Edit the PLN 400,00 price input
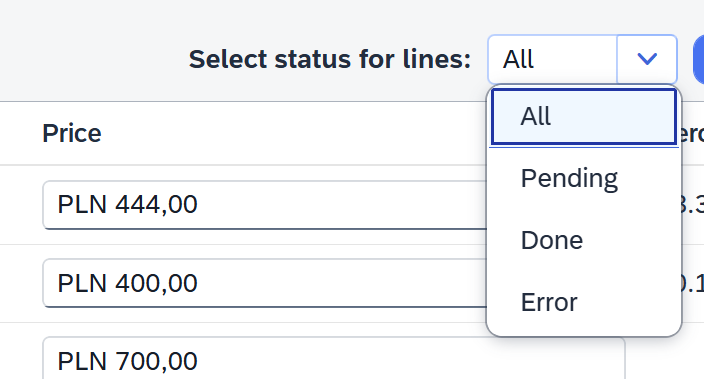This screenshot has height=379, width=704. point(265,283)
